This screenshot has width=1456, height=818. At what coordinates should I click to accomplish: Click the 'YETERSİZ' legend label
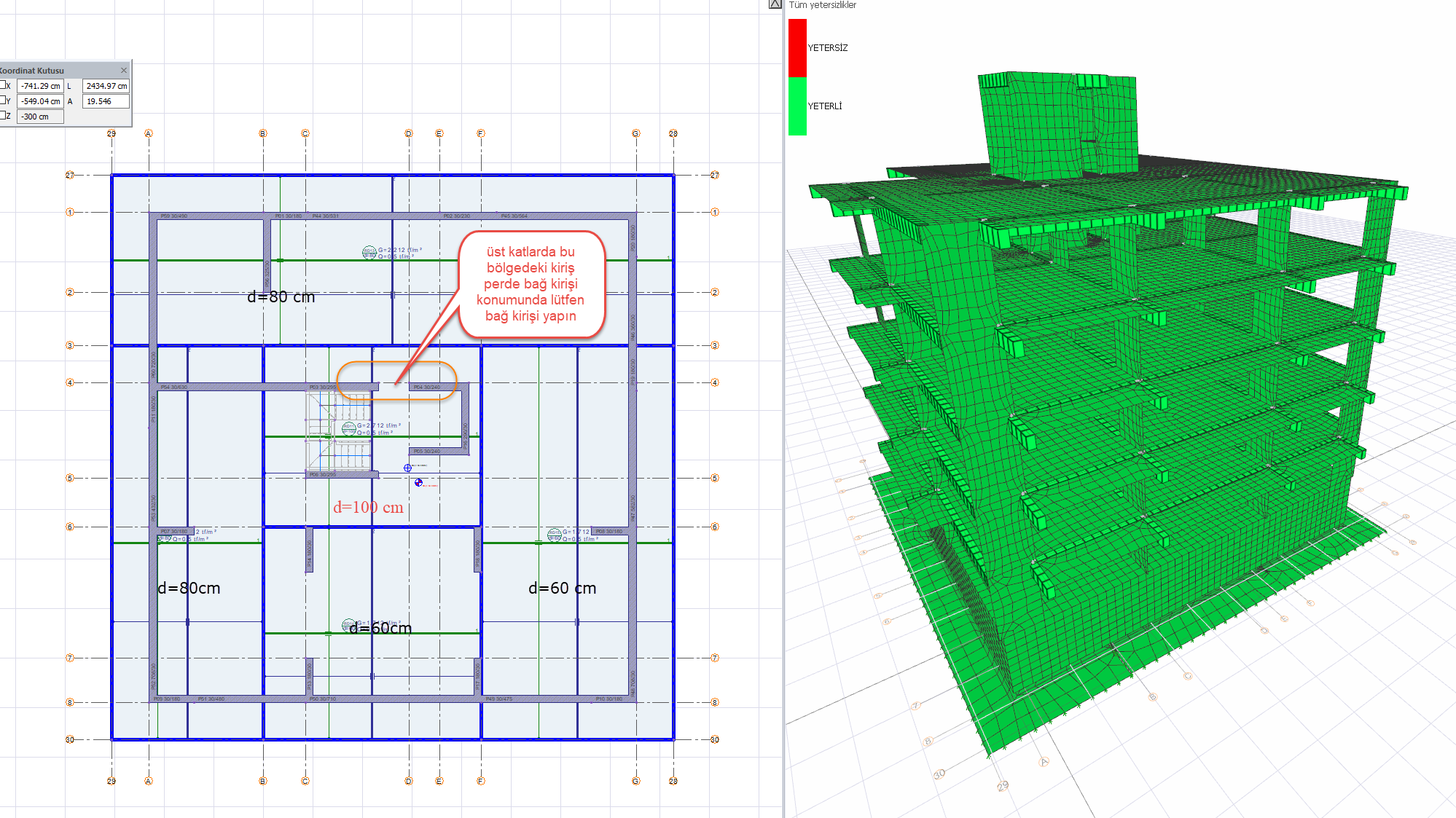[827, 48]
